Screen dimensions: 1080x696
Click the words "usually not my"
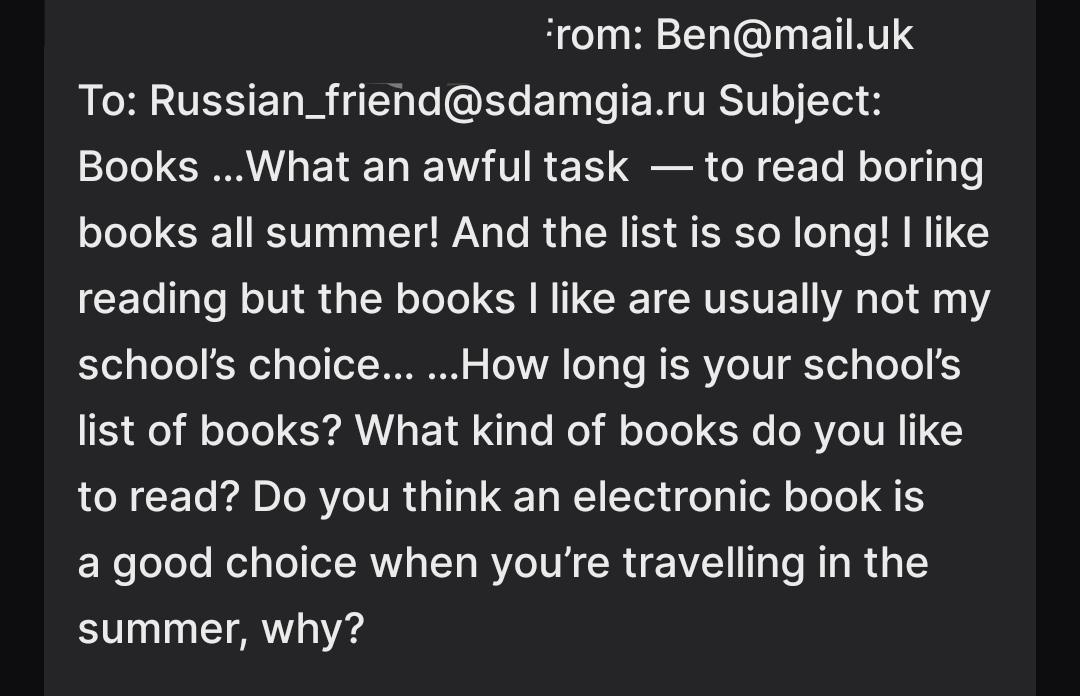pyautogui.click(x=847, y=300)
